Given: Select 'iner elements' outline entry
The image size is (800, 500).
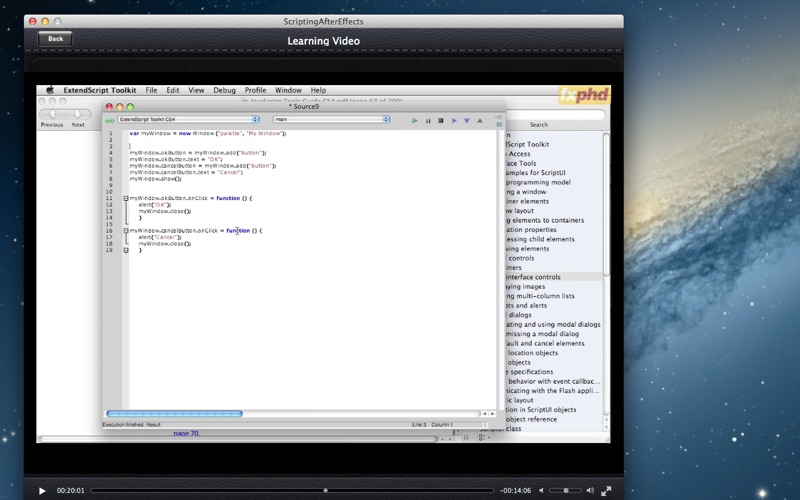Looking at the screenshot, I should click(x=527, y=201).
